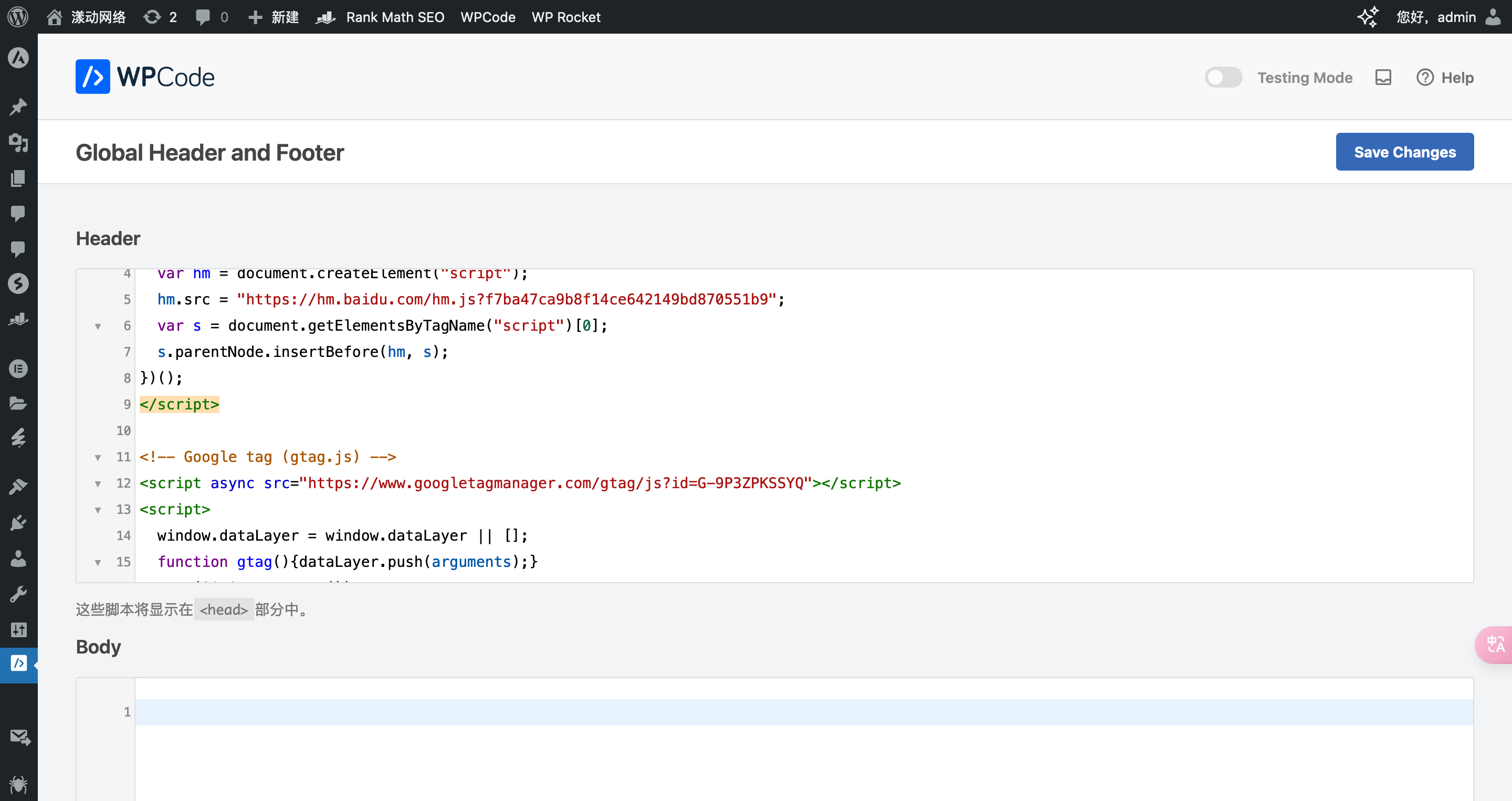The image size is (1512, 801).
Task: Open the spider bug sidebar icon
Action: (x=19, y=784)
